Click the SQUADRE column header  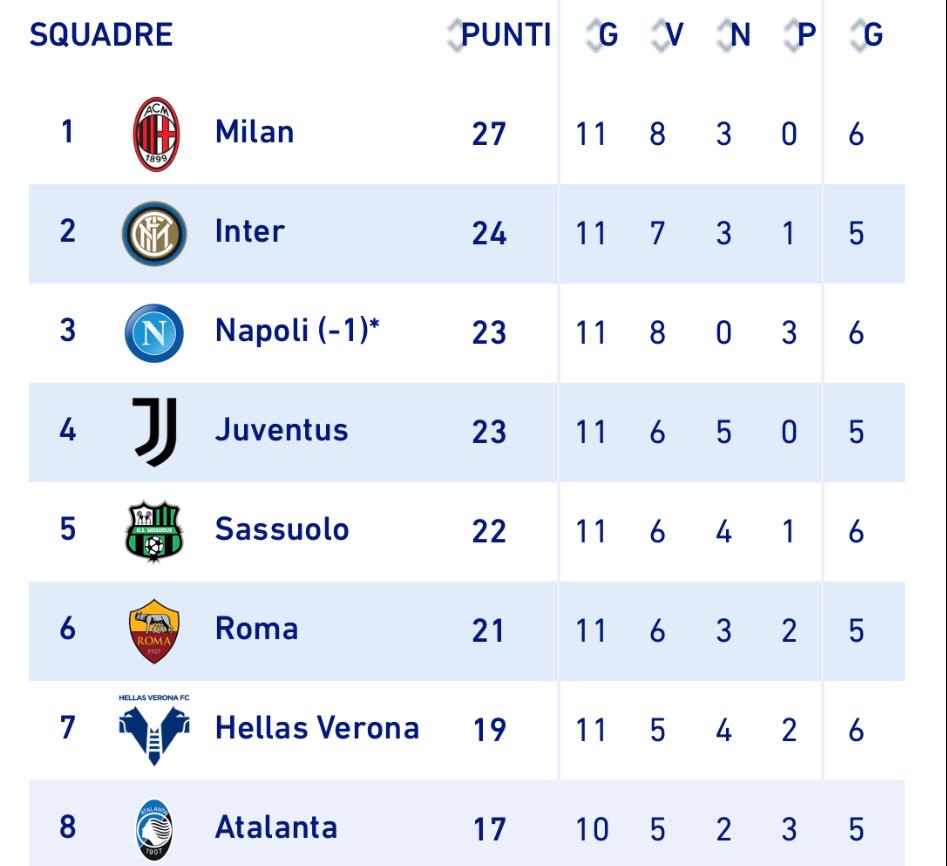point(101,36)
